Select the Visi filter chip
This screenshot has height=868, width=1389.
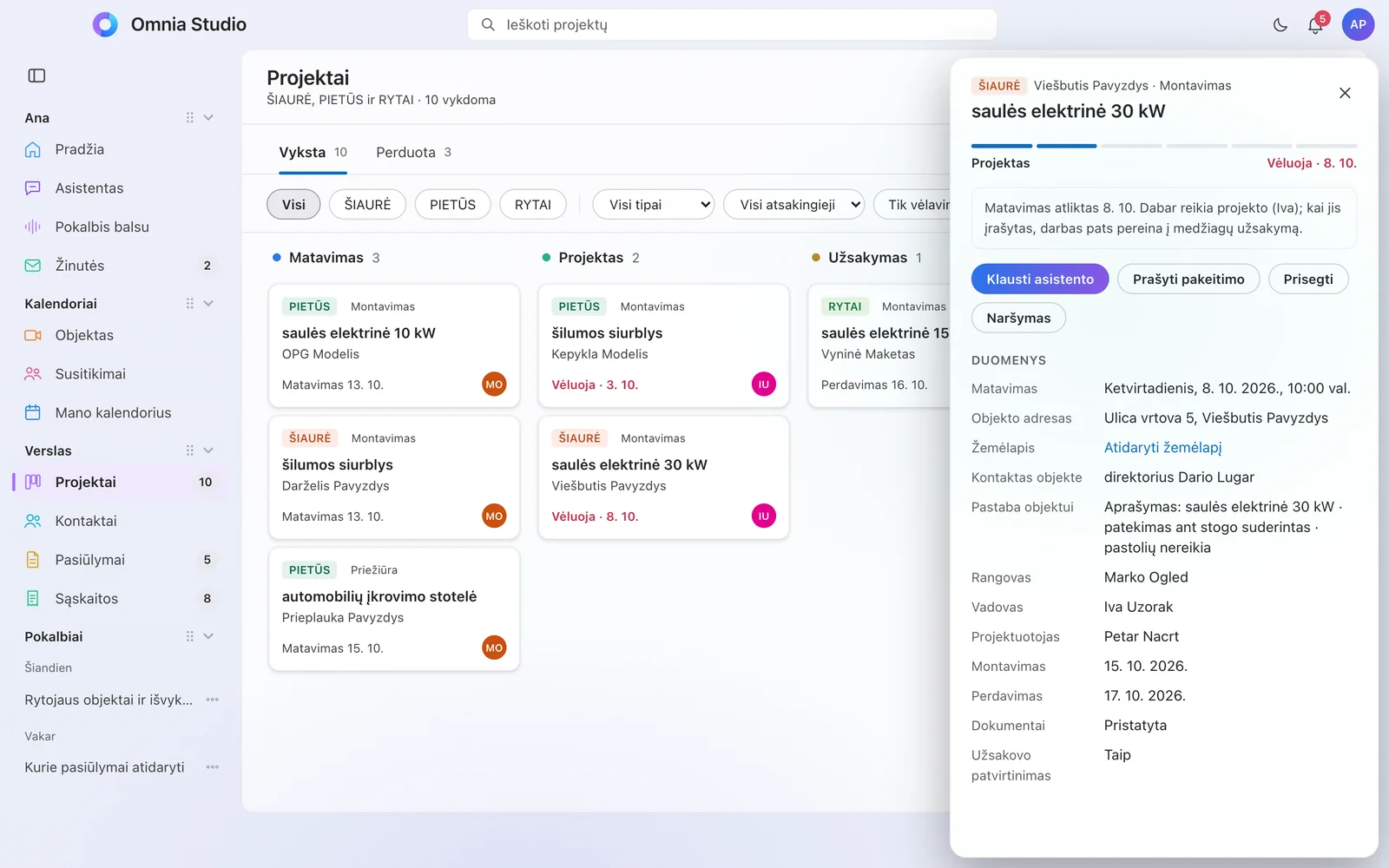pos(293,205)
